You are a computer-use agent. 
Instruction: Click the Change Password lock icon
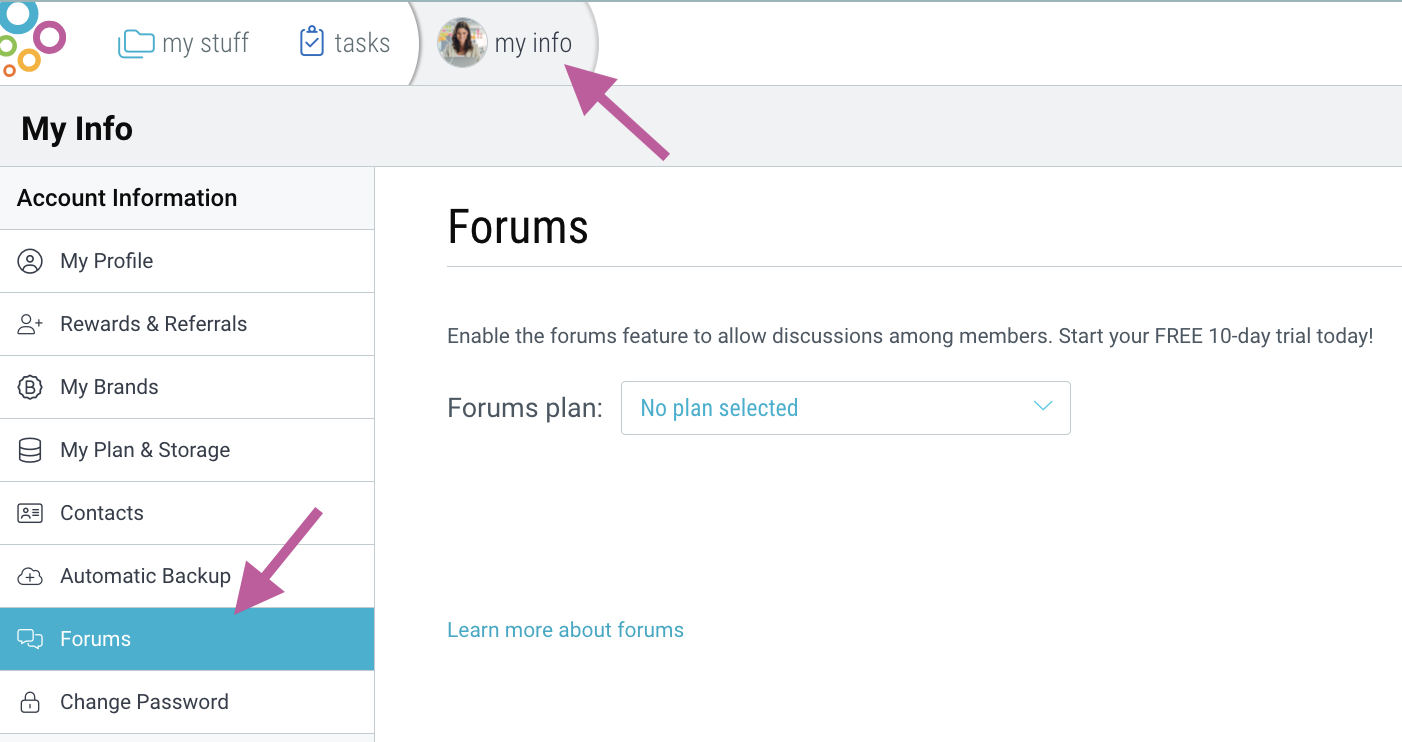pyautogui.click(x=30, y=702)
